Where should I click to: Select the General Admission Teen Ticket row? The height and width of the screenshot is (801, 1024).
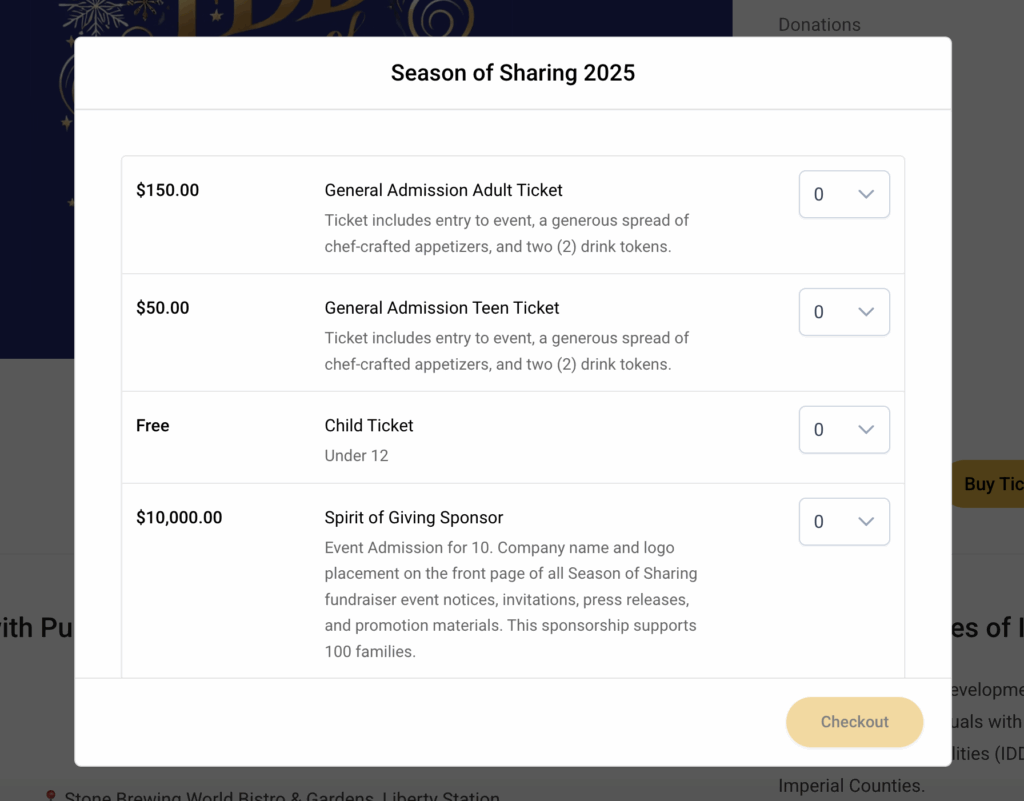(441, 307)
